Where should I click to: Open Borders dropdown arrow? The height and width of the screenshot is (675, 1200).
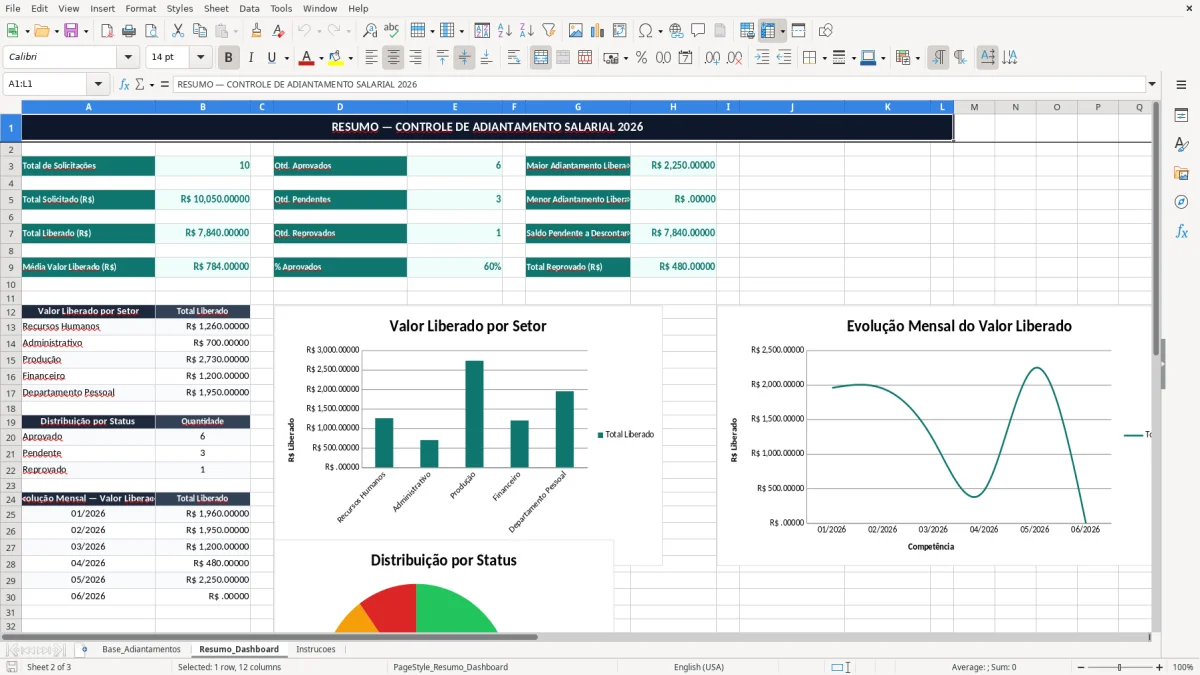point(825,58)
